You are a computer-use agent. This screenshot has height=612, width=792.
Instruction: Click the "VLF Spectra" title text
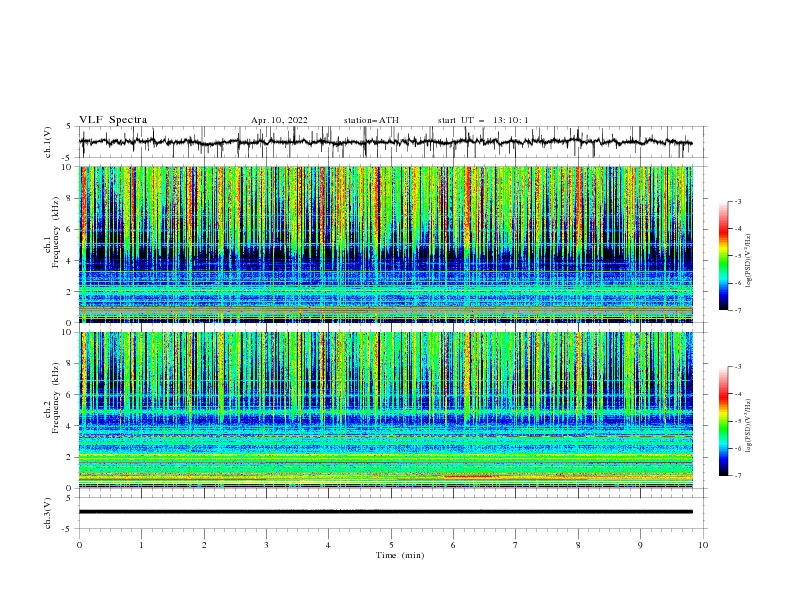pyautogui.click(x=113, y=120)
